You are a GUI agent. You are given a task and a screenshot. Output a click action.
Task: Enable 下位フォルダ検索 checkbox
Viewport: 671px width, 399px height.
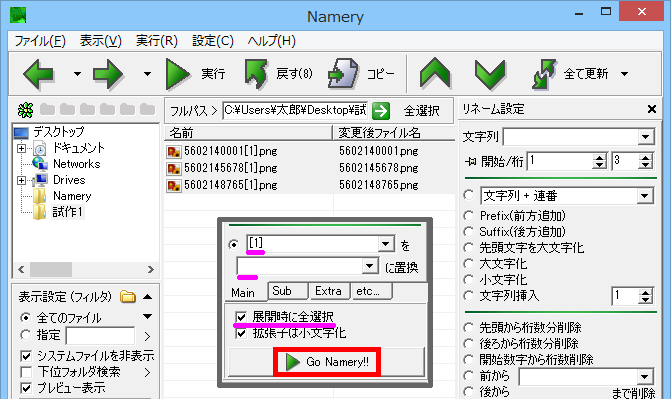pos(26,372)
